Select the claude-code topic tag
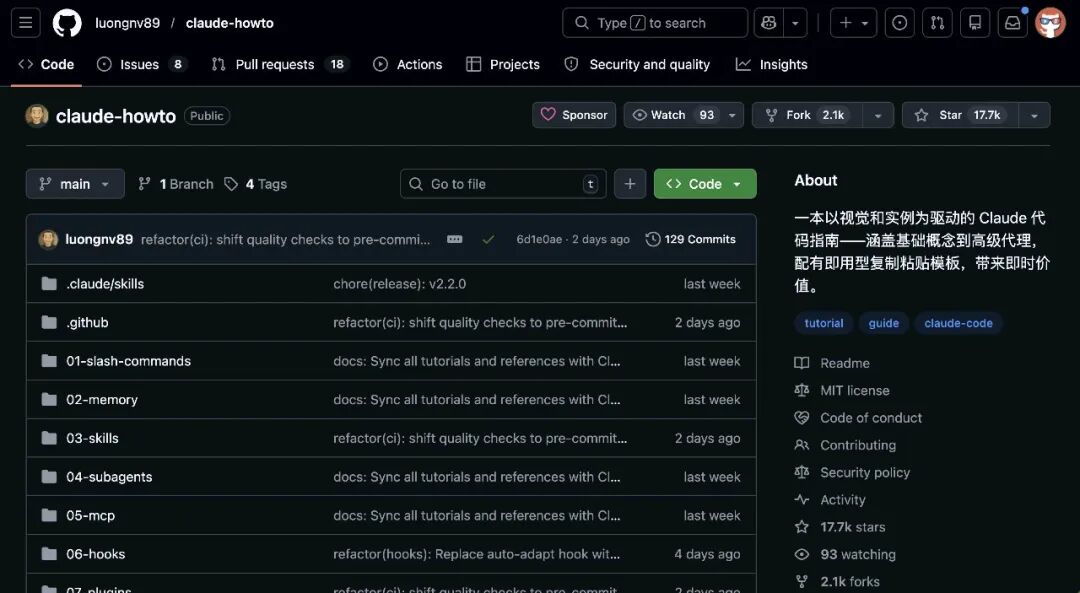This screenshot has width=1080, height=593. tap(958, 323)
